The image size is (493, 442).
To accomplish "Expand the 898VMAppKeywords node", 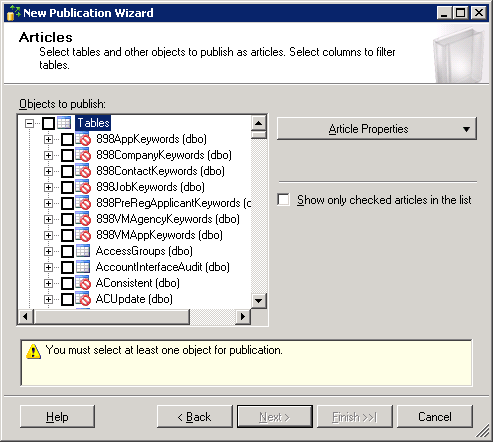I will point(48,235).
